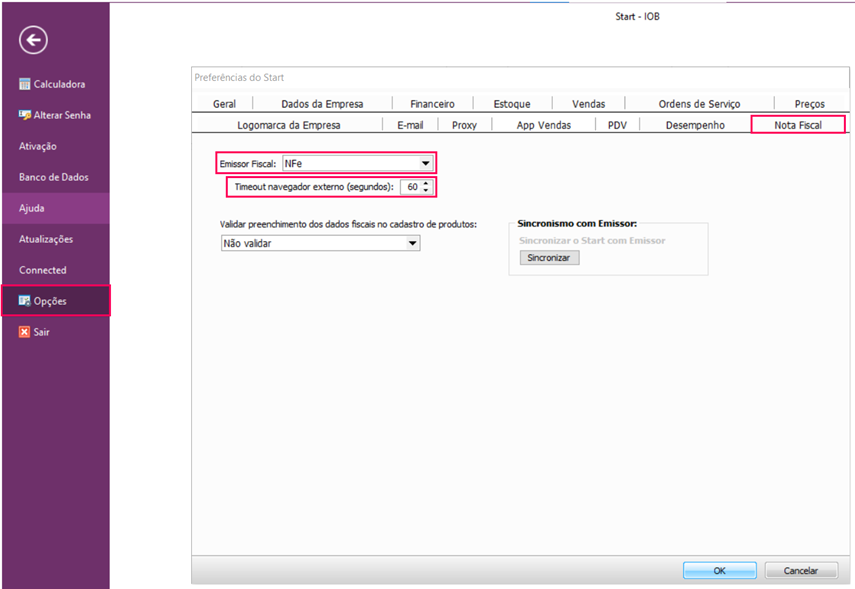Click the red Sair exit icon
This screenshot has width=855, height=589.
click(x=25, y=332)
